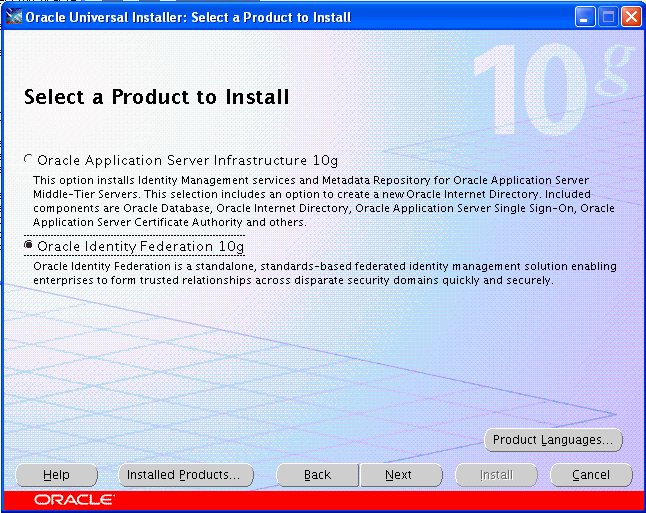This screenshot has width=646, height=513.
Task: Click the ORACLE logo in red footer
Action: [74, 500]
